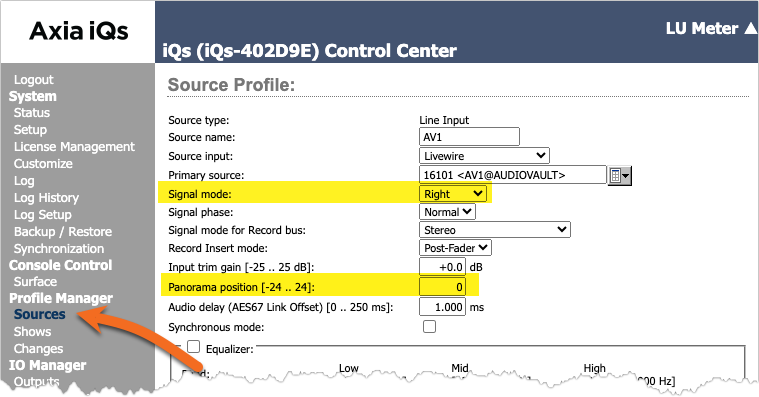Click the Input trim gain value field
The height and width of the screenshot is (397, 759).
442,267
